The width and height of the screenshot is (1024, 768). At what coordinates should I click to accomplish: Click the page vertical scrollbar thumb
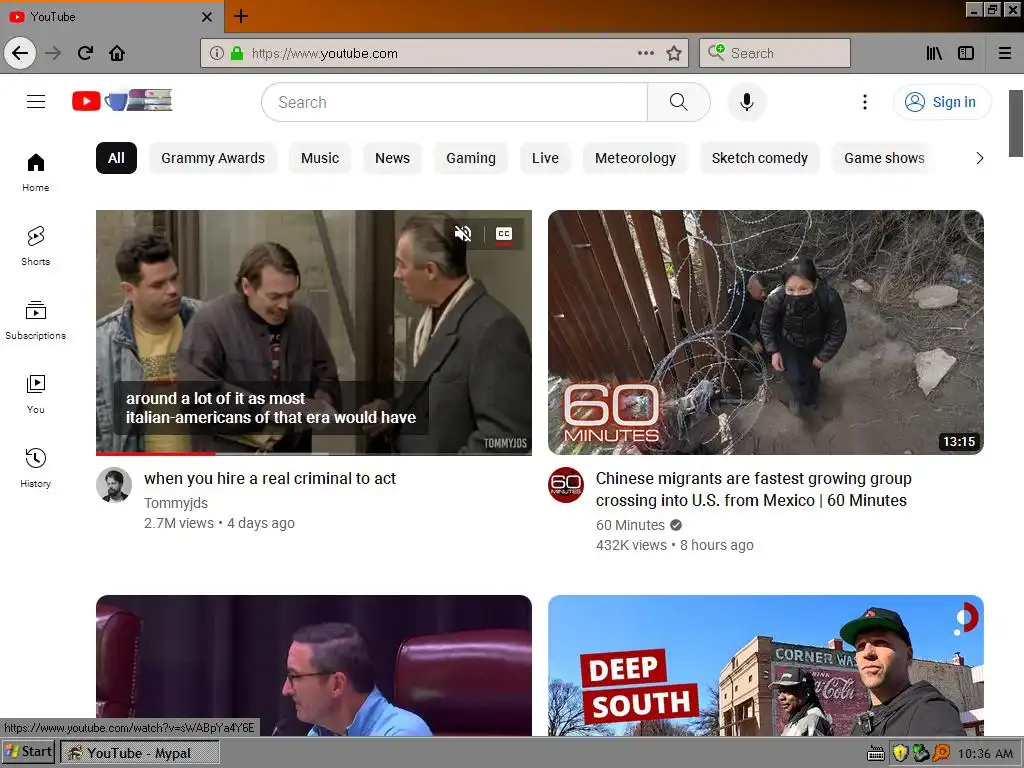tap(1016, 123)
